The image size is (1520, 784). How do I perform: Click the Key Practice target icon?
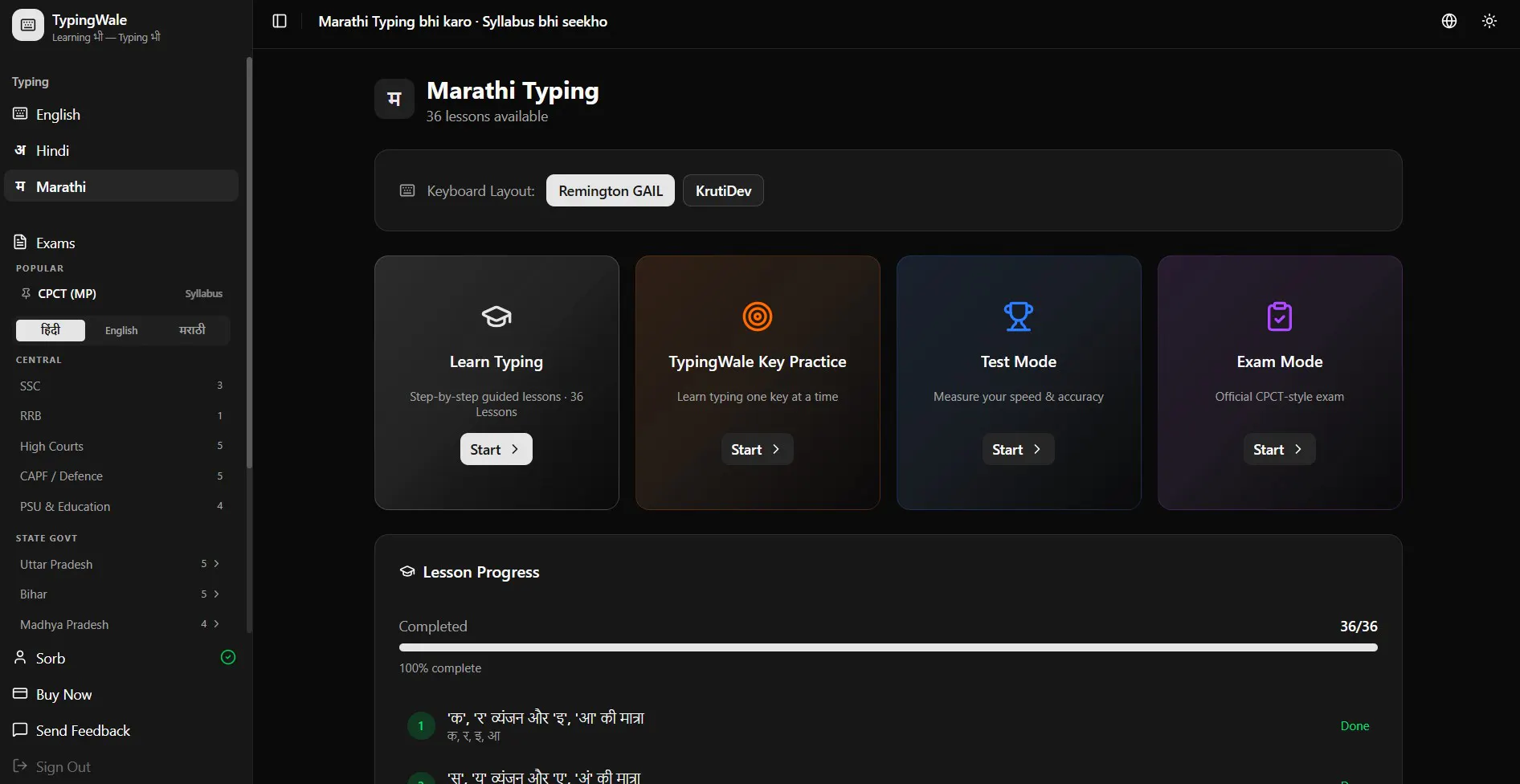(758, 316)
